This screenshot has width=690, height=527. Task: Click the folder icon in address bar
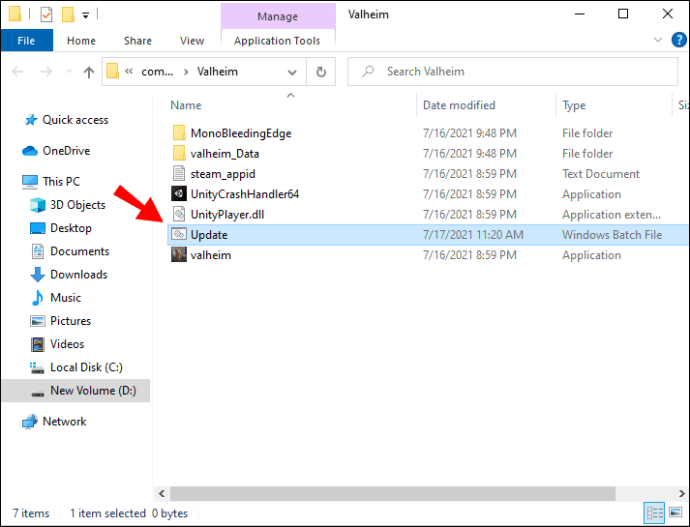tap(113, 71)
